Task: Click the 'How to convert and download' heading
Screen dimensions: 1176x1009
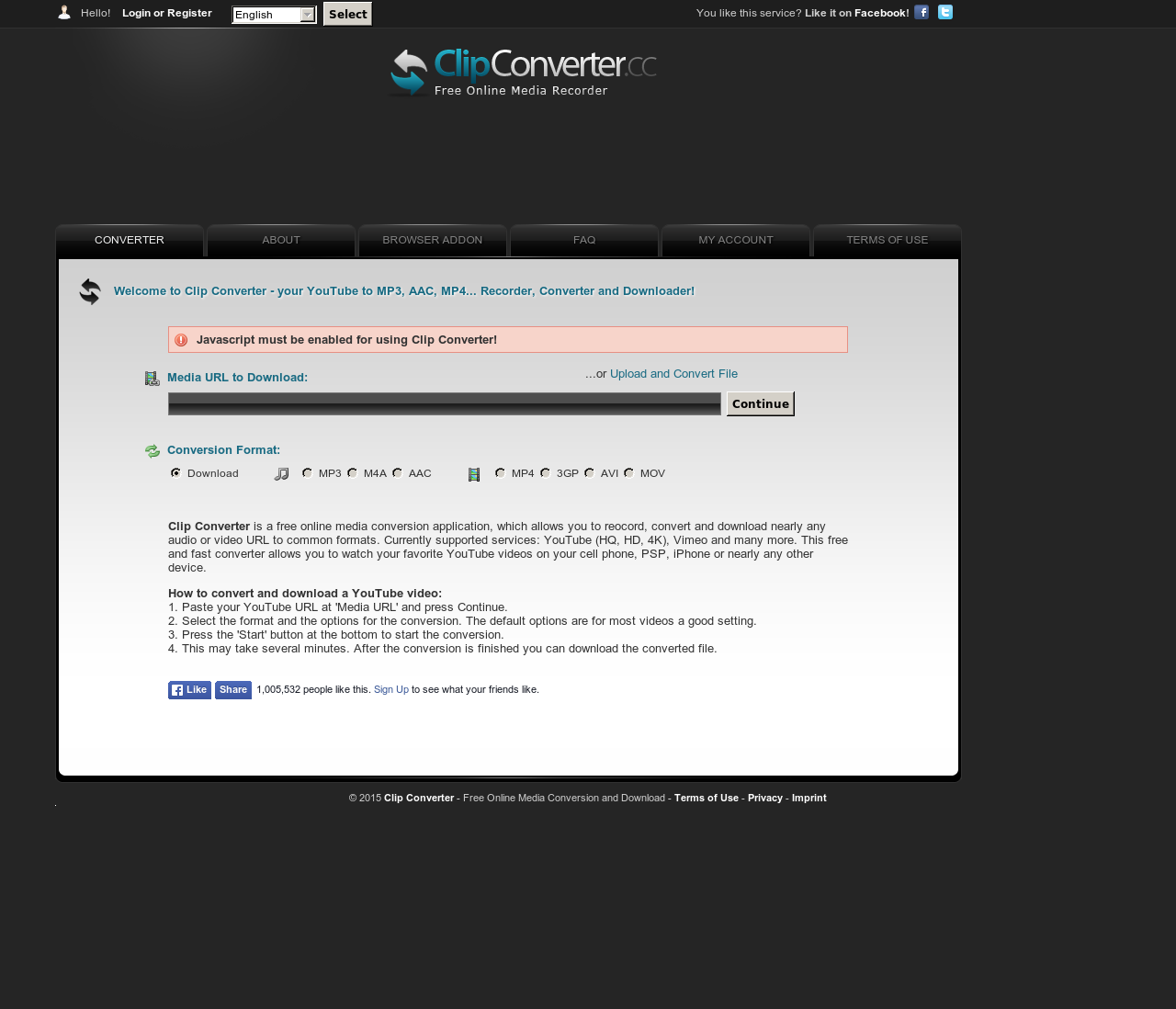Action: [305, 594]
